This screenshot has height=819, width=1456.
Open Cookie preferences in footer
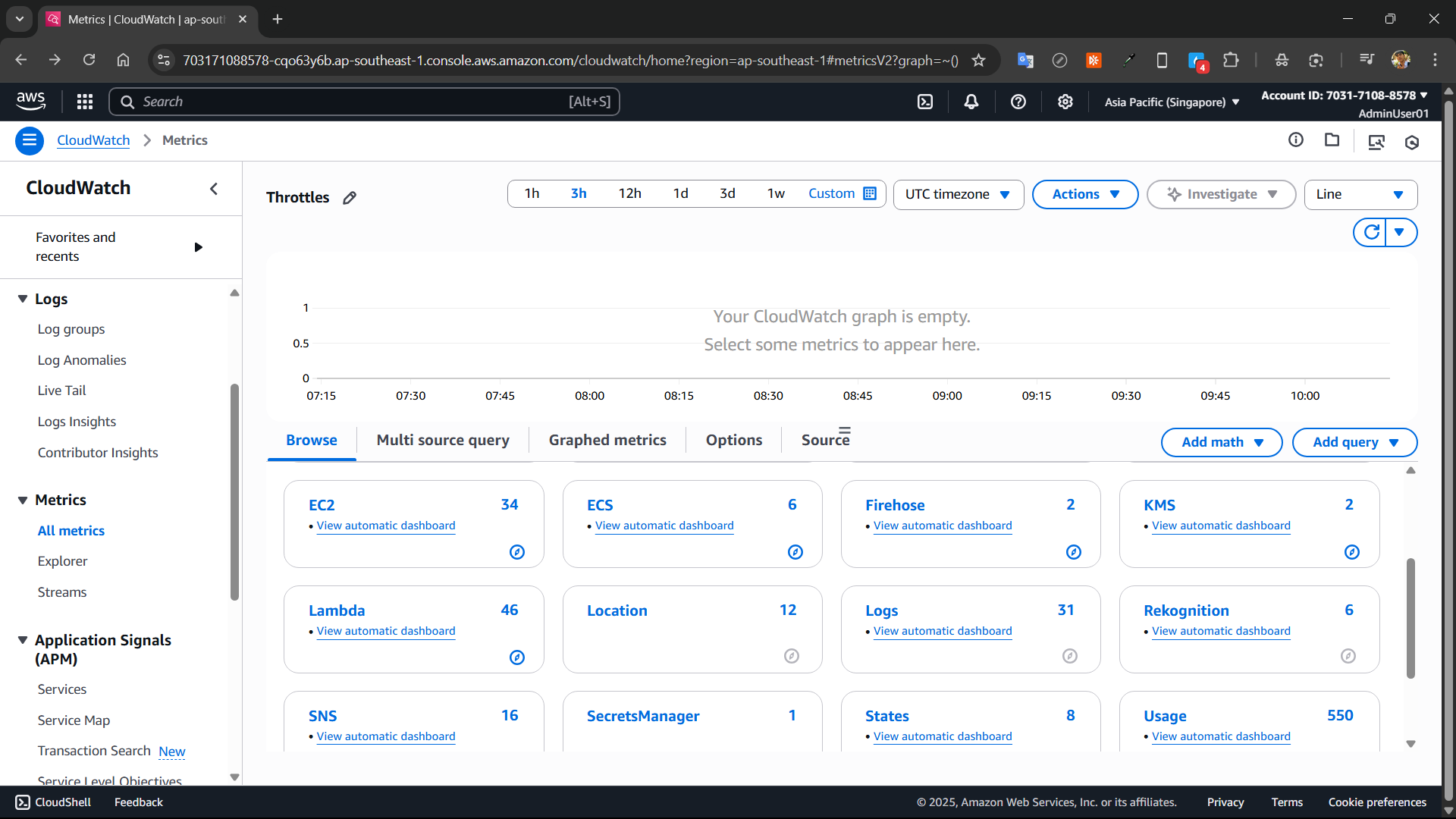[x=1377, y=802]
